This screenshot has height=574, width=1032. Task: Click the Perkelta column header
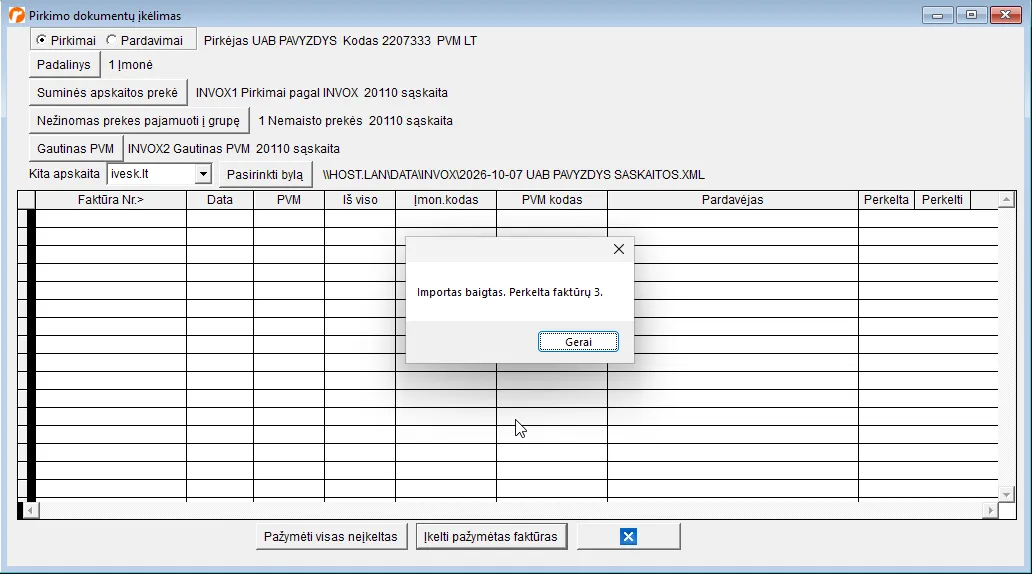click(886, 199)
